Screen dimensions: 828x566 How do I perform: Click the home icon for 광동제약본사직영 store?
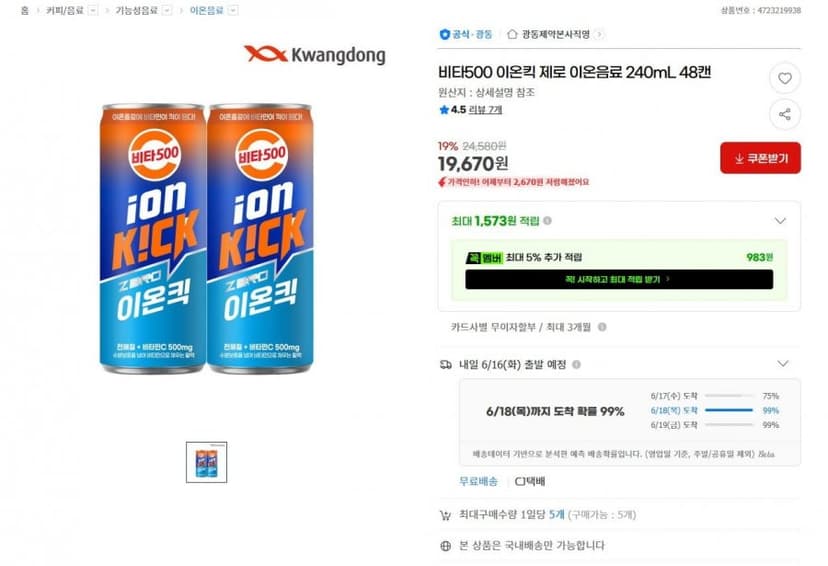click(512, 34)
